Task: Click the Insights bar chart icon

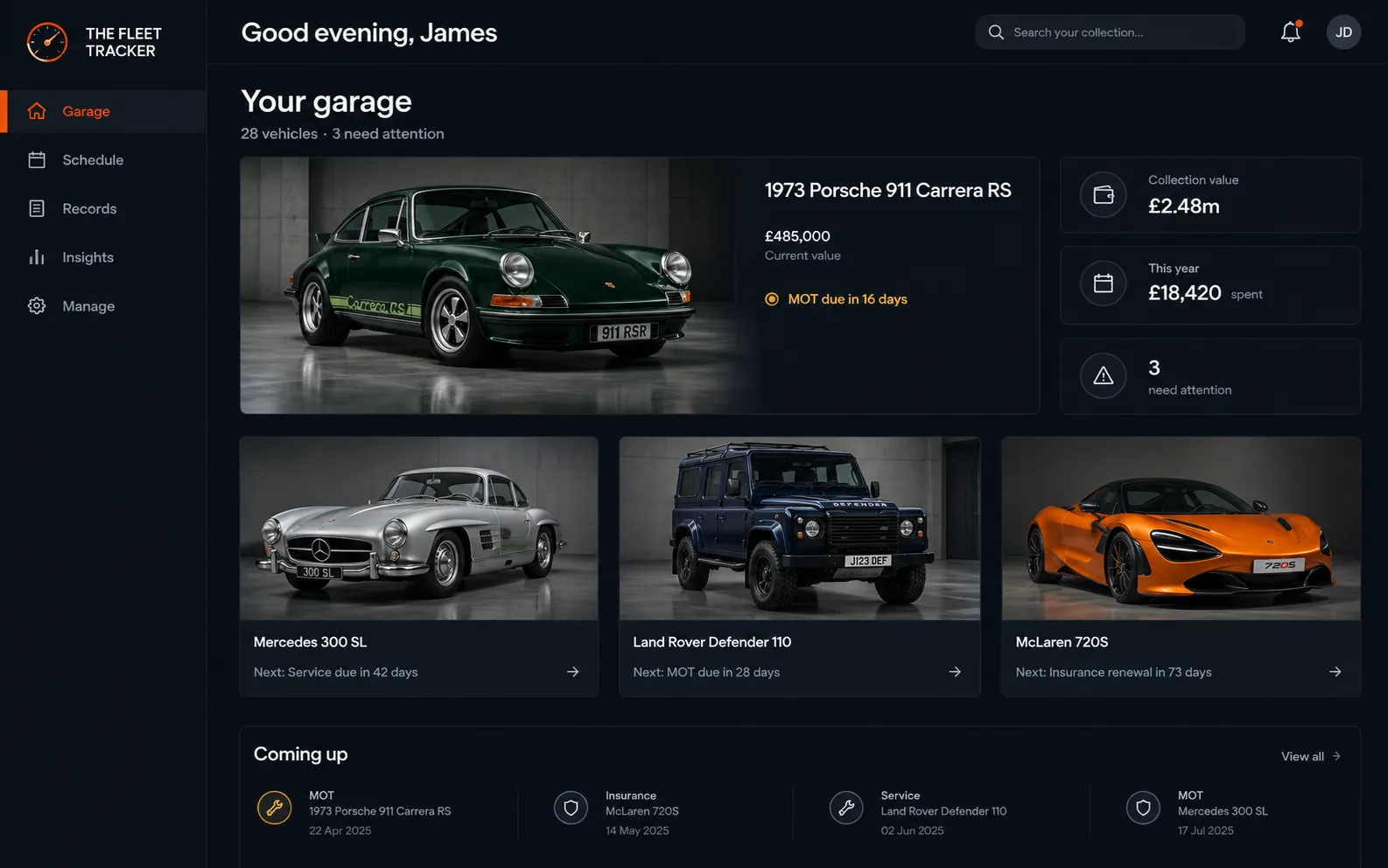Action: (37, 257)
